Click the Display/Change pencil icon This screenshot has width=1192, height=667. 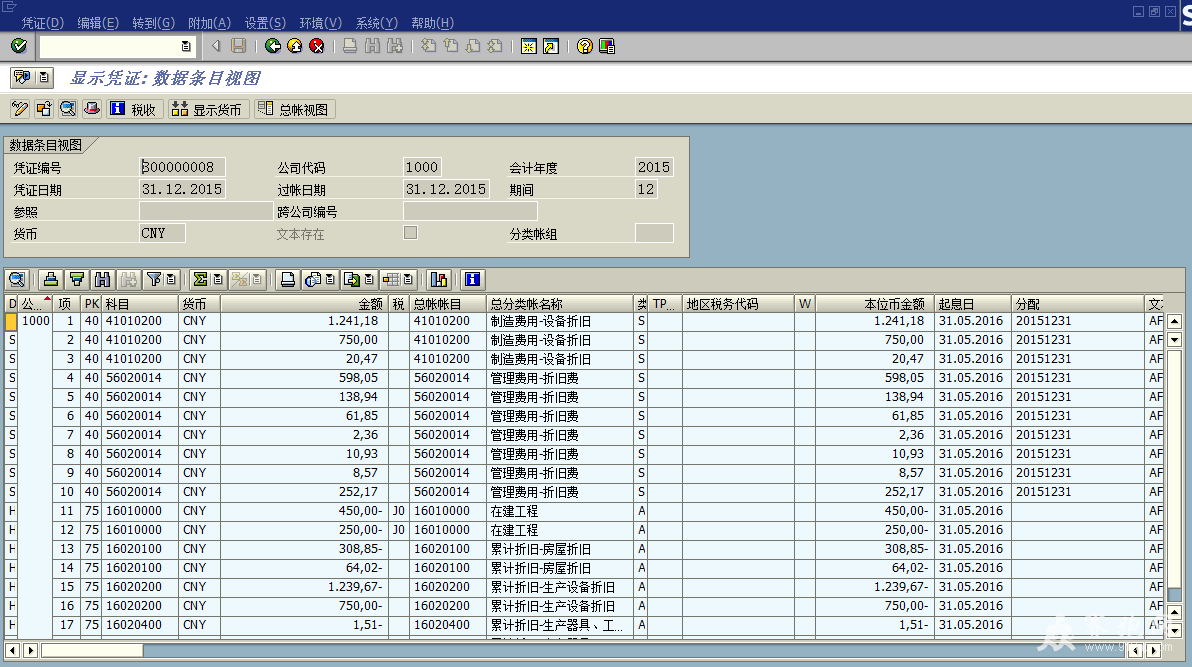20,109
